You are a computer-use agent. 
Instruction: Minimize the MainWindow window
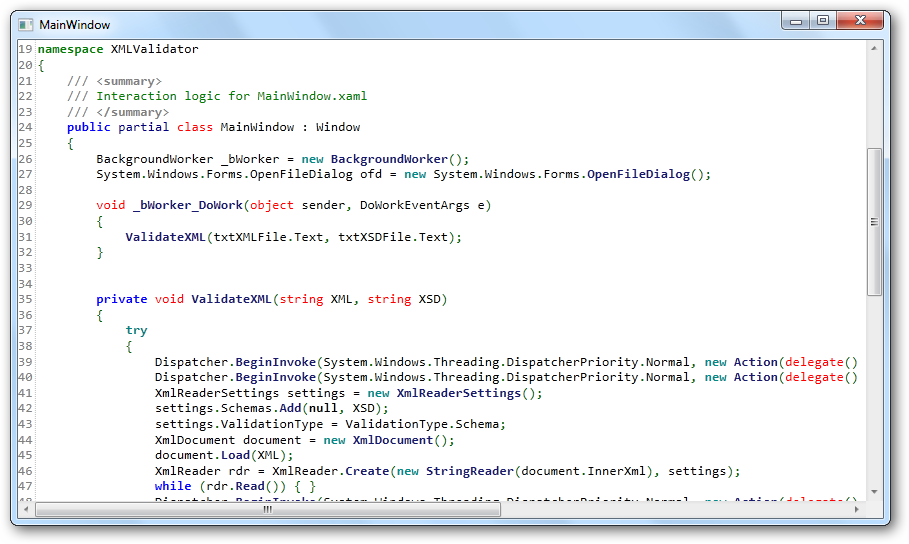coord(796,21)
